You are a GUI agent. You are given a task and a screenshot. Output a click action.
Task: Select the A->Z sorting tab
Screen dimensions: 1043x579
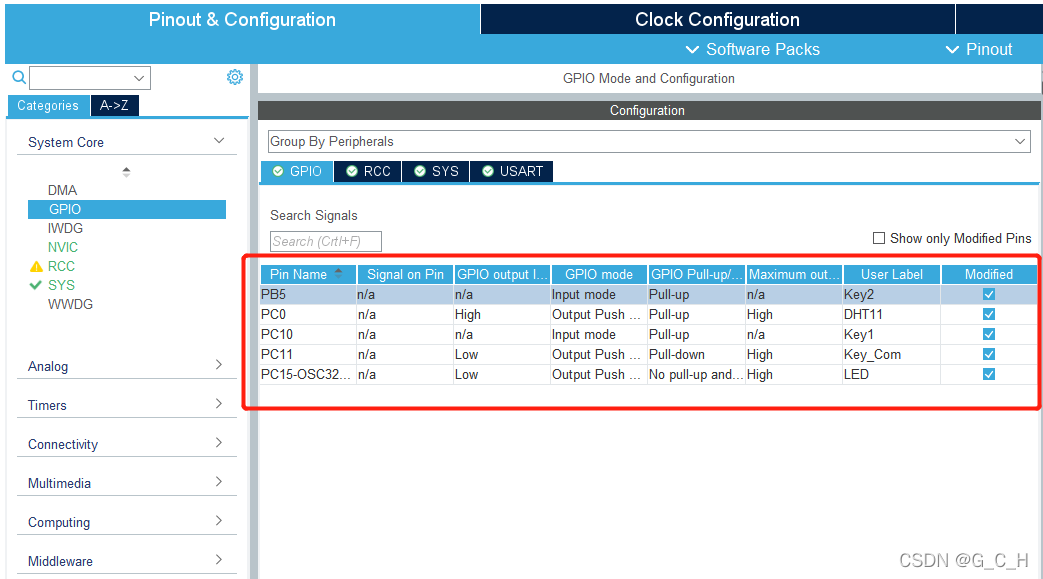pyautogui.click(x=115, y=105)
